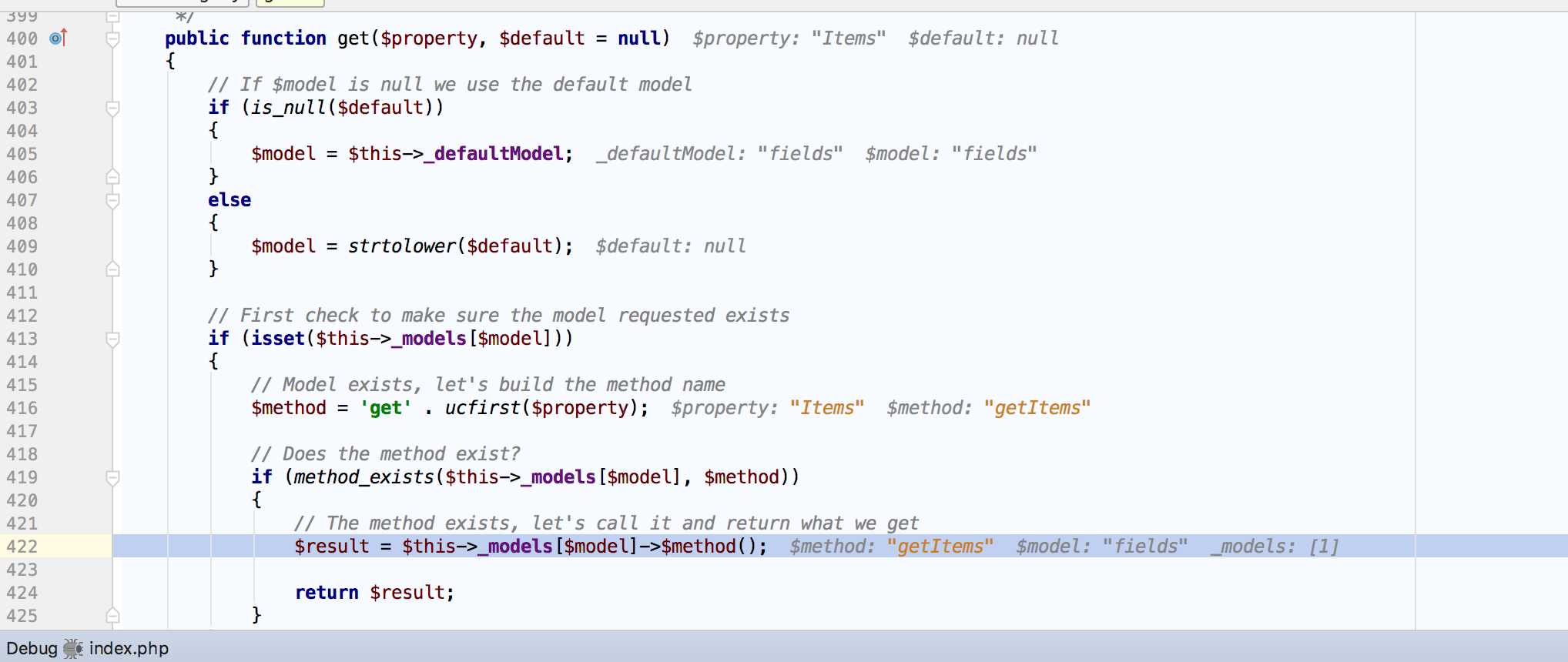Click 'is_null' in the line 403 condition

289,108
